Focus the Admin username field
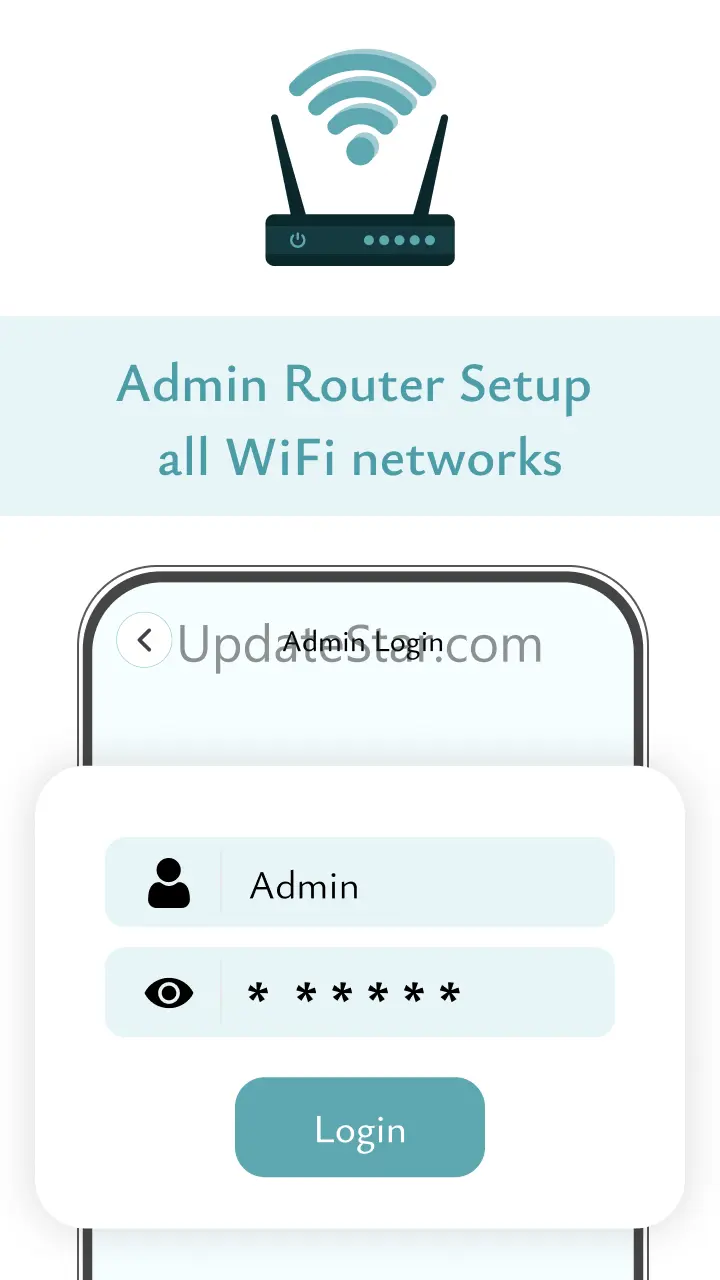Image resolution: width=720 pixels, height=1280 pixels. click(x=360, y=882)
